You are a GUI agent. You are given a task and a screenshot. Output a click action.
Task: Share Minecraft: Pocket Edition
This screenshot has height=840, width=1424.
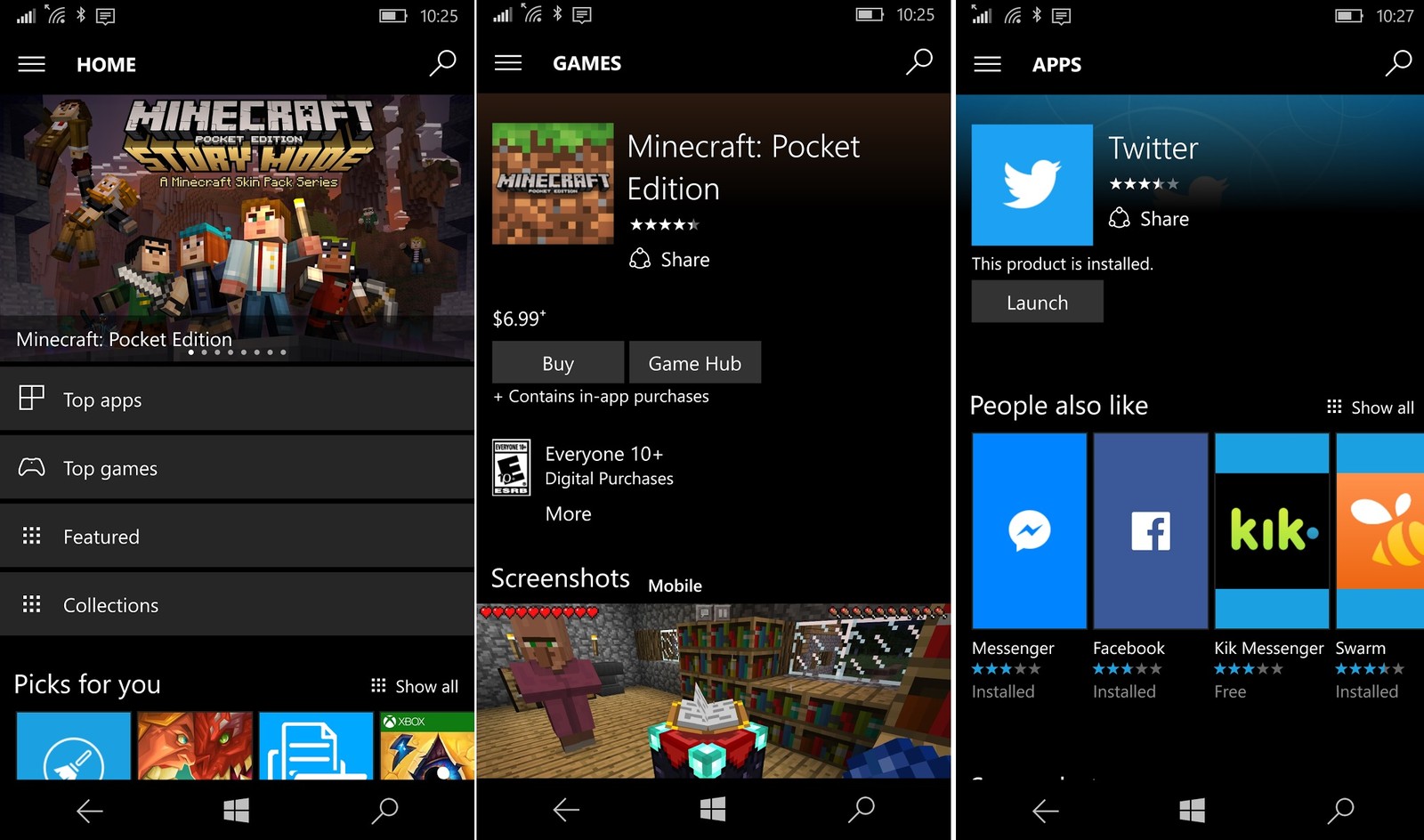coord(669,260)
